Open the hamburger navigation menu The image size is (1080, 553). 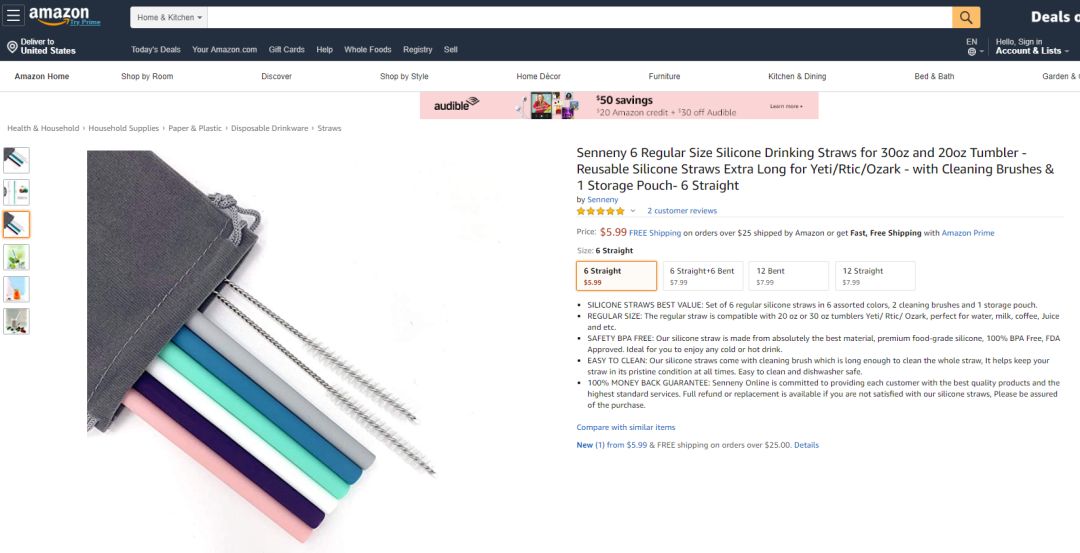(x=13, y=16)
